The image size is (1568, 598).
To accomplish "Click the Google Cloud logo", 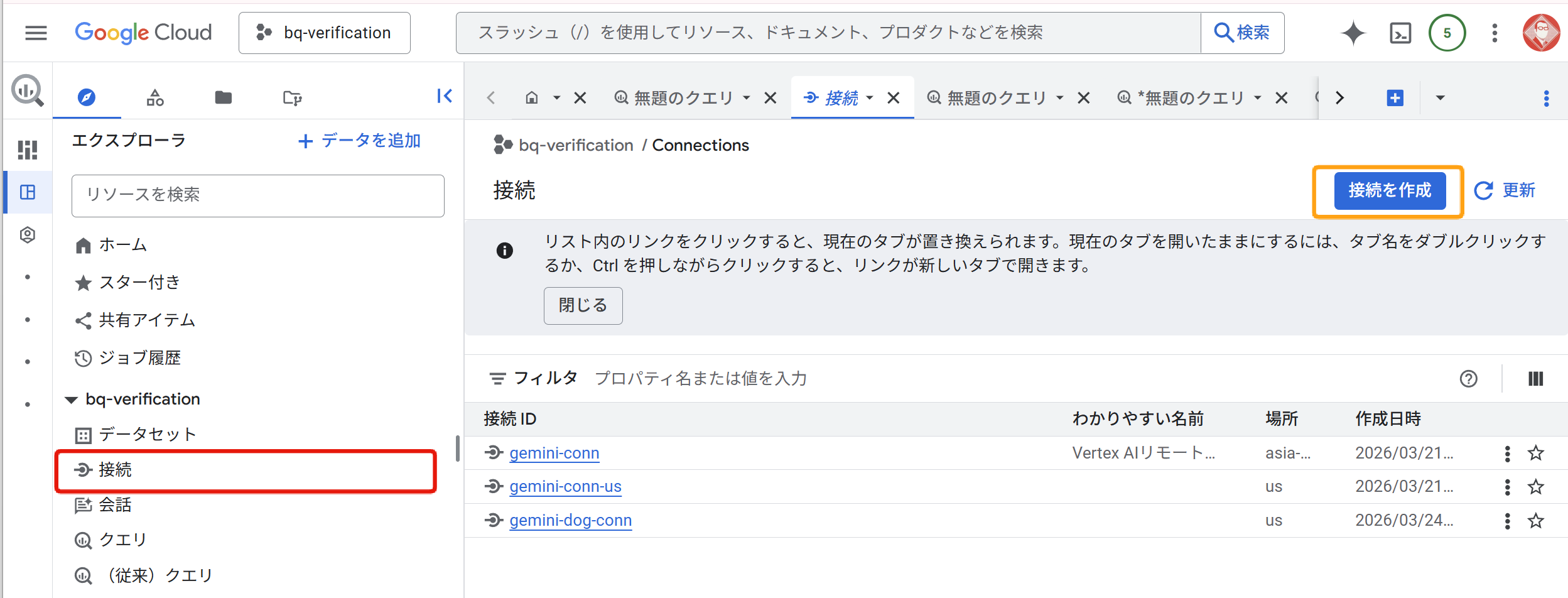I will click(143, 33).
